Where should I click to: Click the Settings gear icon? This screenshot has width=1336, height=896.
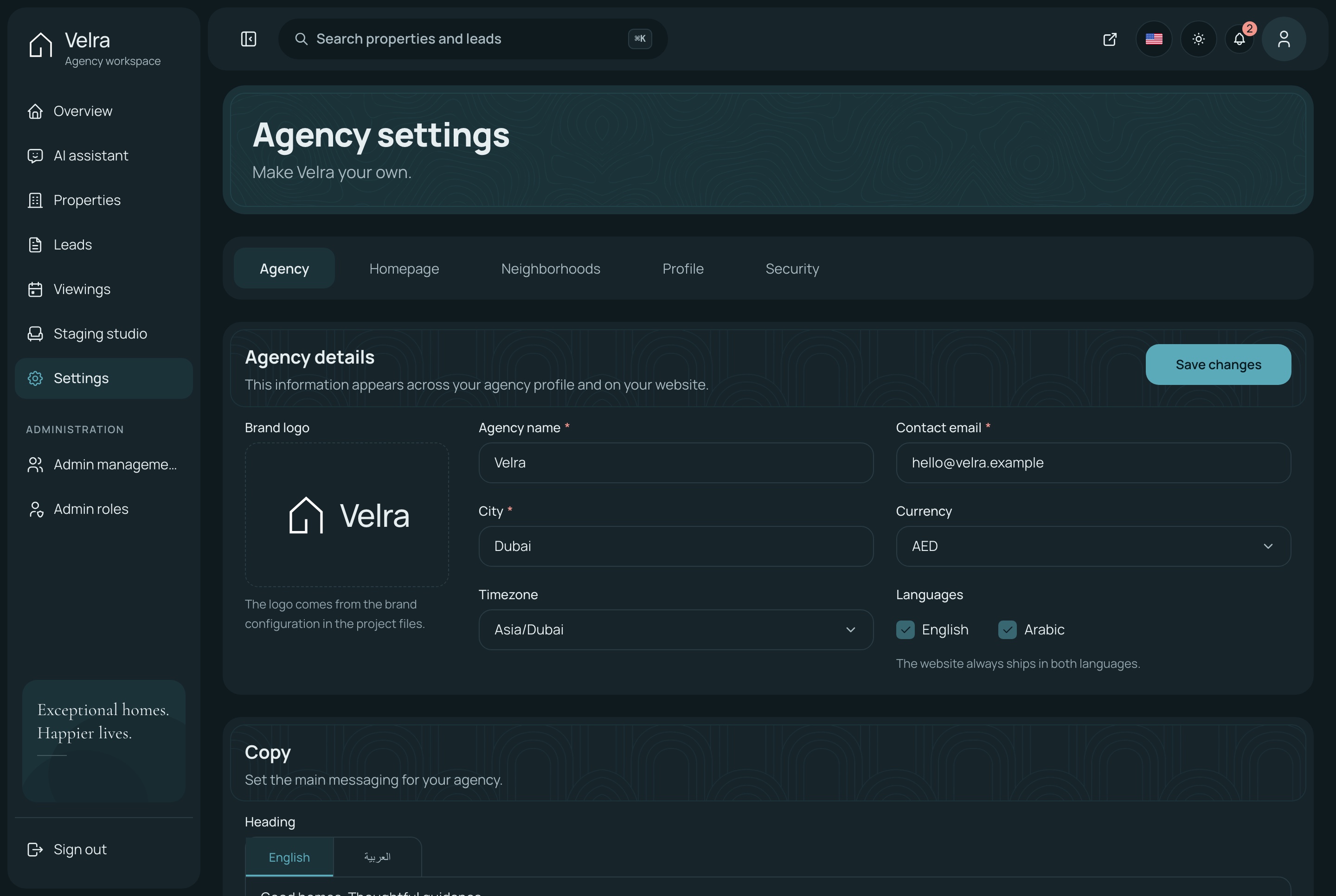[35, 378]
